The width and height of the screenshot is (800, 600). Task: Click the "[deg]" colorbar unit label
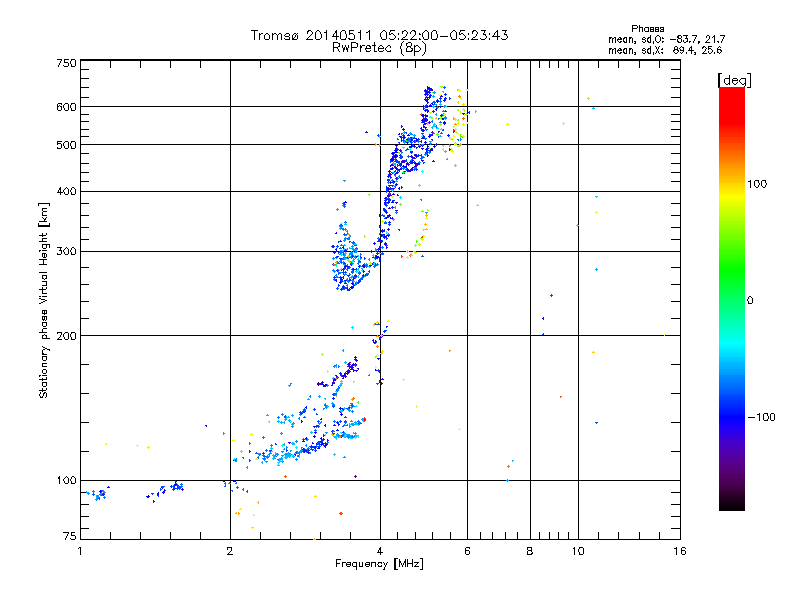click(x=734, y=80)
